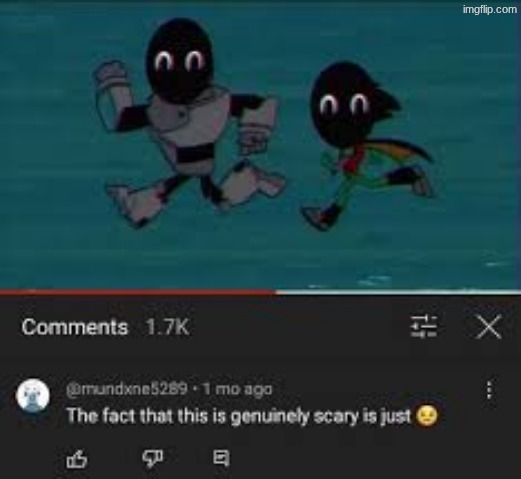Like the comment with thumbs up icon
521x479 pixels.
point(77,459)
